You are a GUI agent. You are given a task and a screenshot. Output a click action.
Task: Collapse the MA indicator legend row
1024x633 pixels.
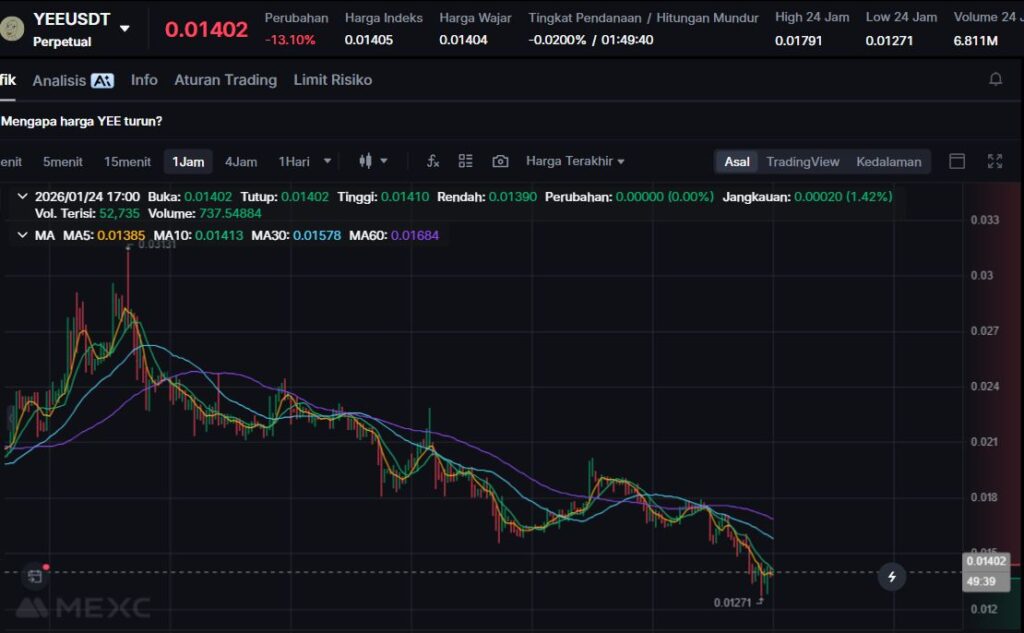(22, 235)
